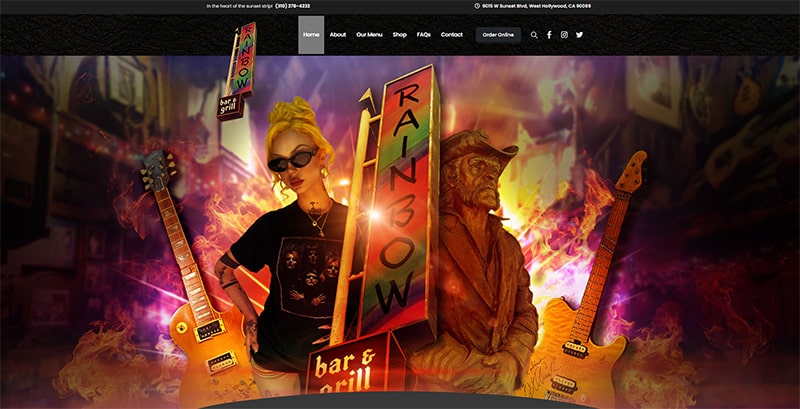Select the Home menu item
Viewport: 800px width, 409px height.
coord(311,35)
